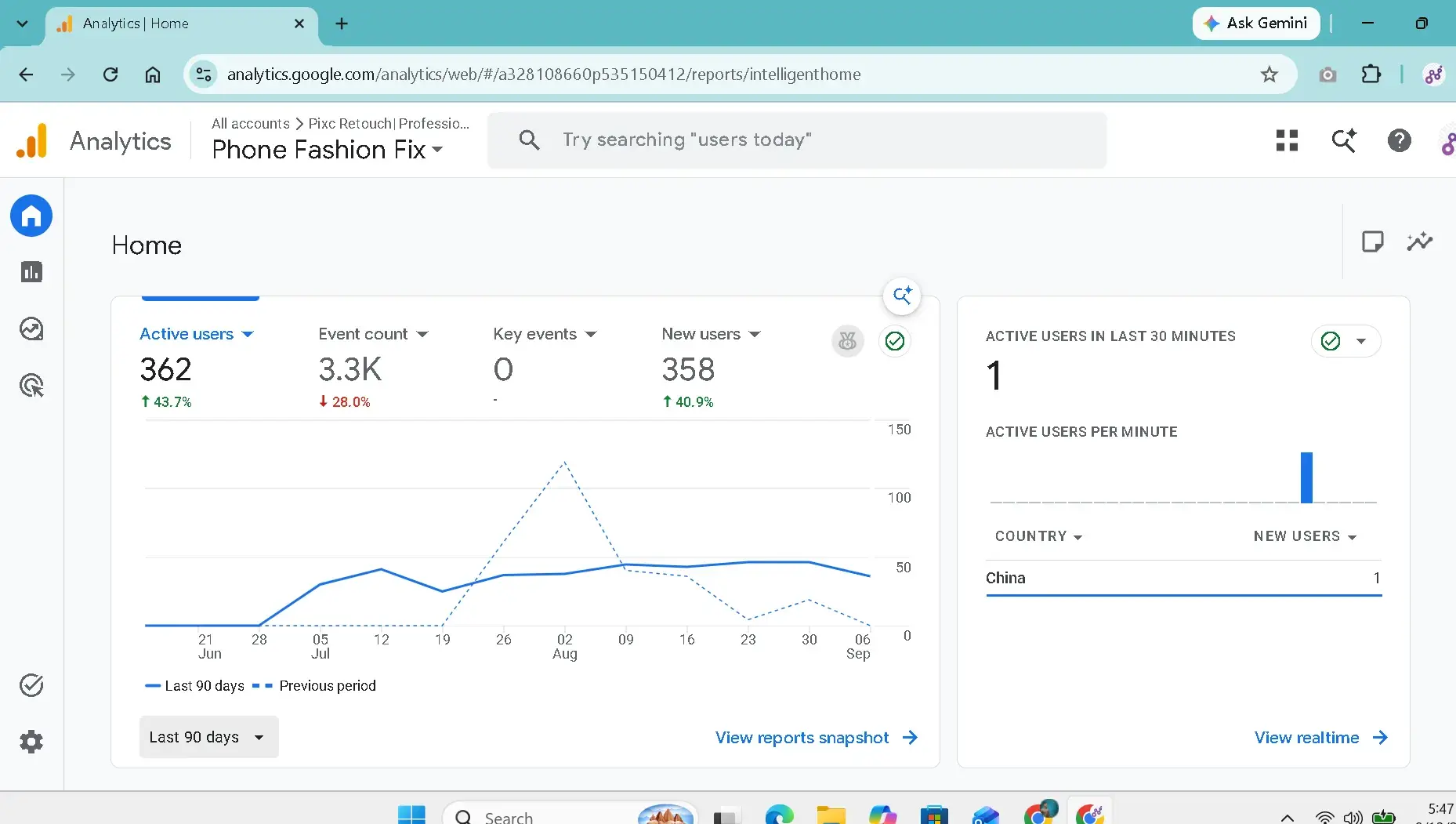Bookmark this page with the star icon
Screen dimensions: 1456x824
click(1269, 74)
